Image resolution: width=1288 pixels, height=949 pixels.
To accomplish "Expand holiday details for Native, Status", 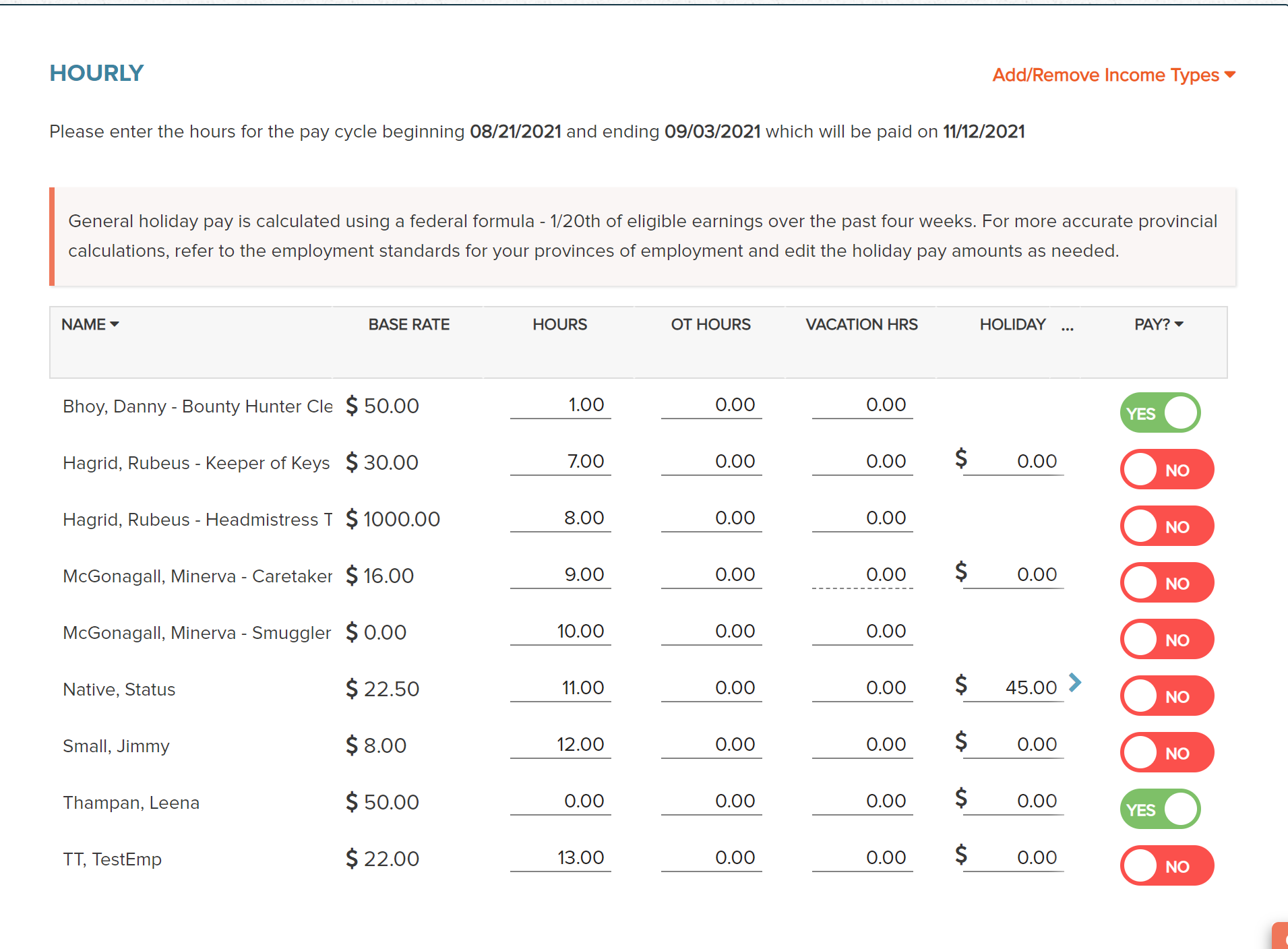I will tap(1076, 683).
